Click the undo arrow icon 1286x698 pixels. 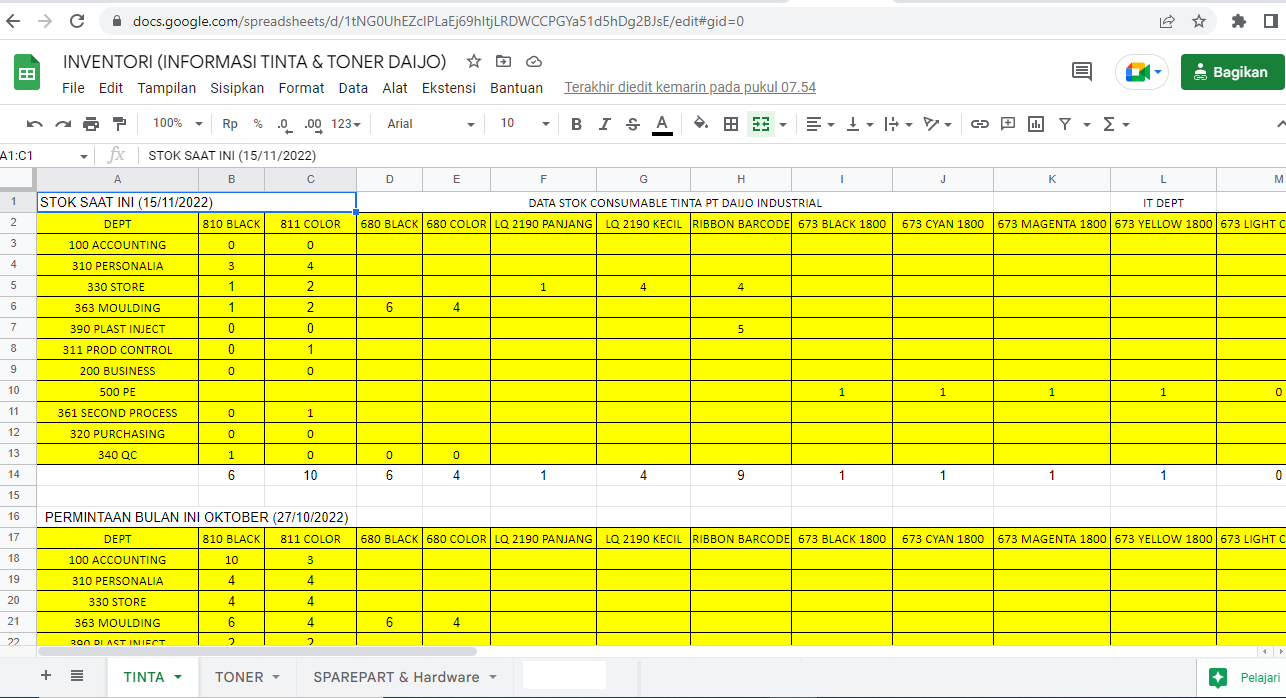pyautogui.click(x=35, y=124)
